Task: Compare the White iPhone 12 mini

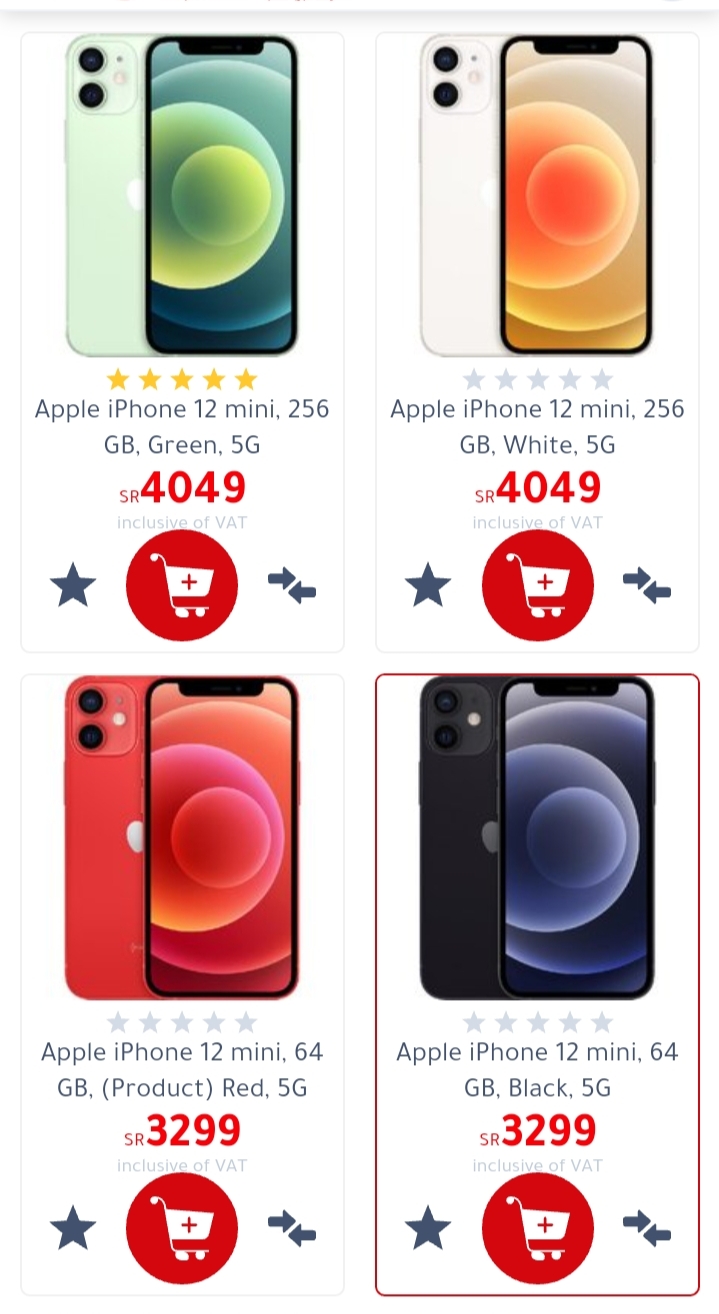Action: 647,586
